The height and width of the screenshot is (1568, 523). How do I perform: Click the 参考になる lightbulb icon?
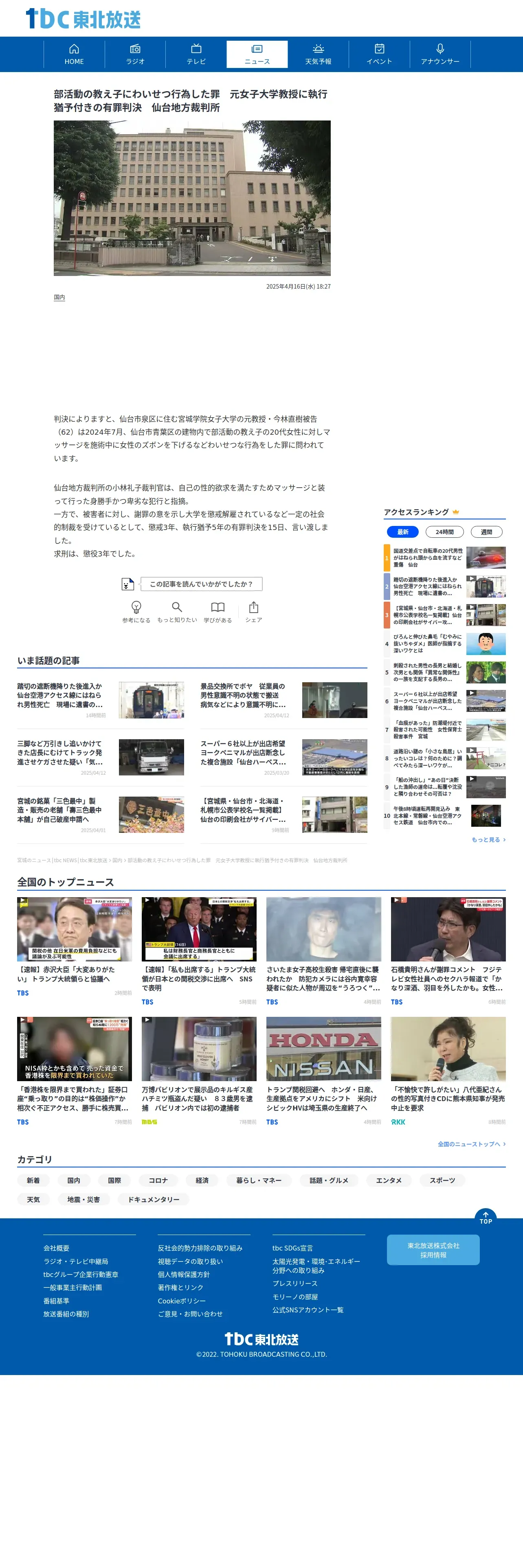136,607
